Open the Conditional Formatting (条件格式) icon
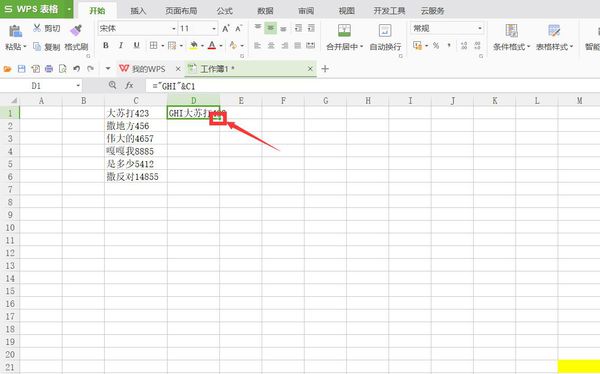This screenshot has width=600, height=374. (511, 30)
